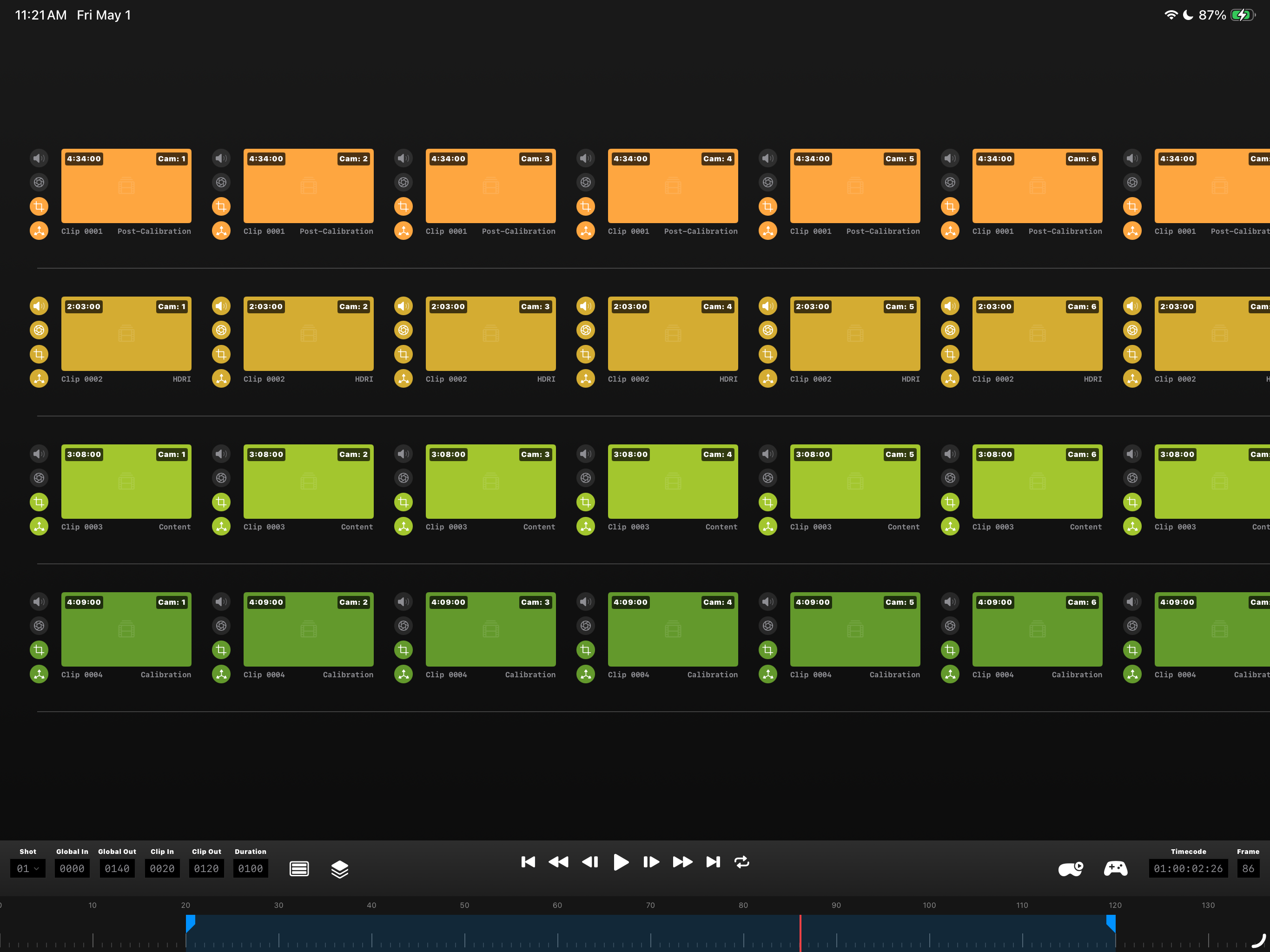1270x952 pixels.
Task: Select the Clip 0001 Post-Calibration Cam 2 thumbnail
Action: pos(308,186)
